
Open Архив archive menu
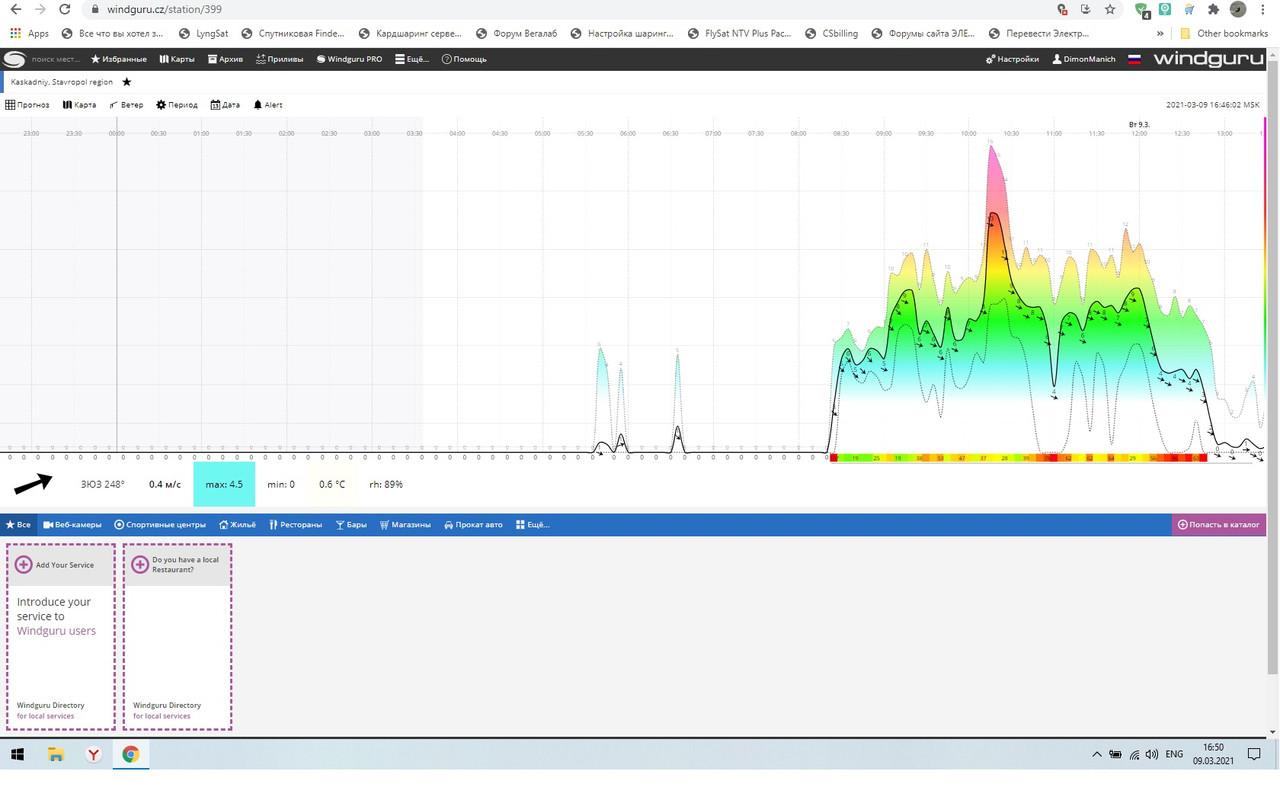pos(225,59)
